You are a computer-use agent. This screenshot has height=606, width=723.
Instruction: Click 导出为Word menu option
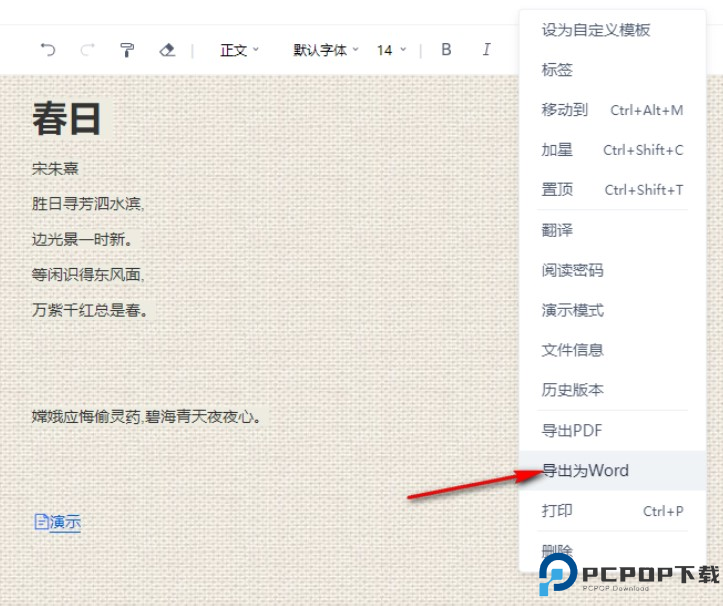(x=612, y=470)
